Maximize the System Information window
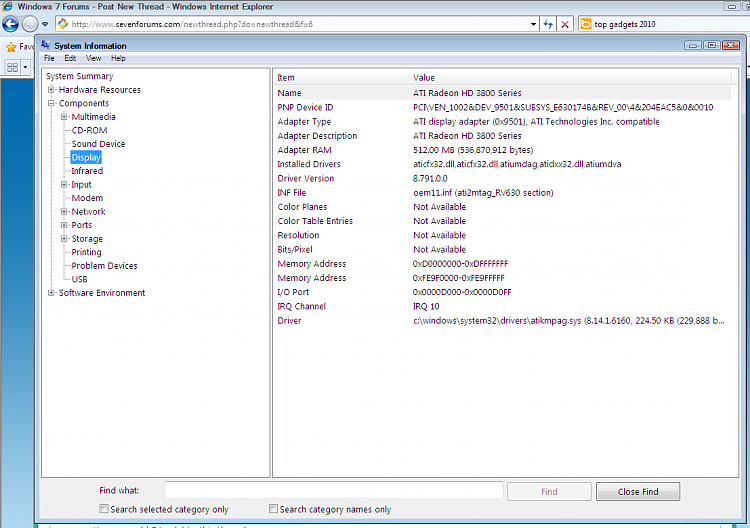This screenshot has width=750, height=528. click(x=712, y=45)
